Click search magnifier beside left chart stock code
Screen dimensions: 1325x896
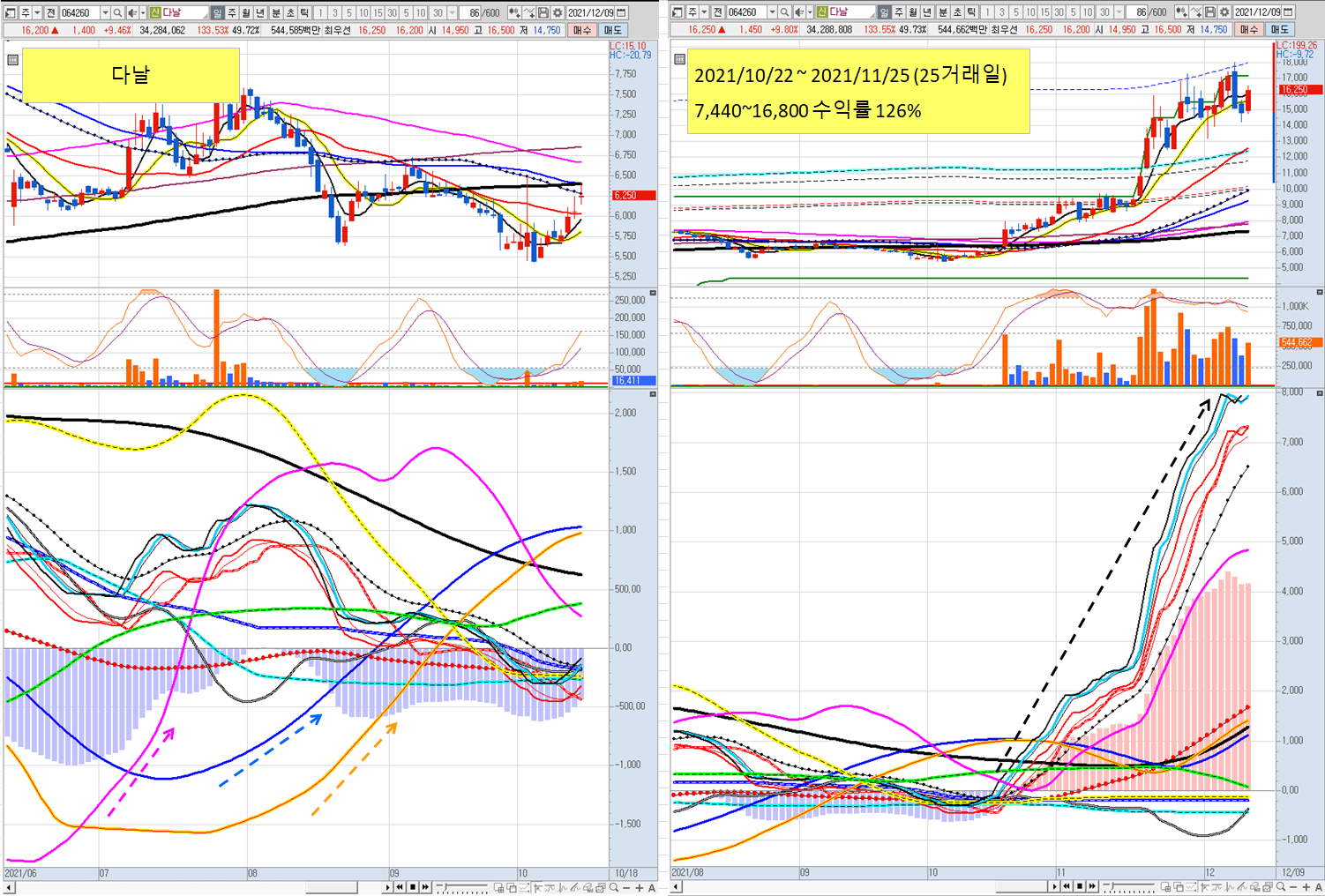coord(117,12)
